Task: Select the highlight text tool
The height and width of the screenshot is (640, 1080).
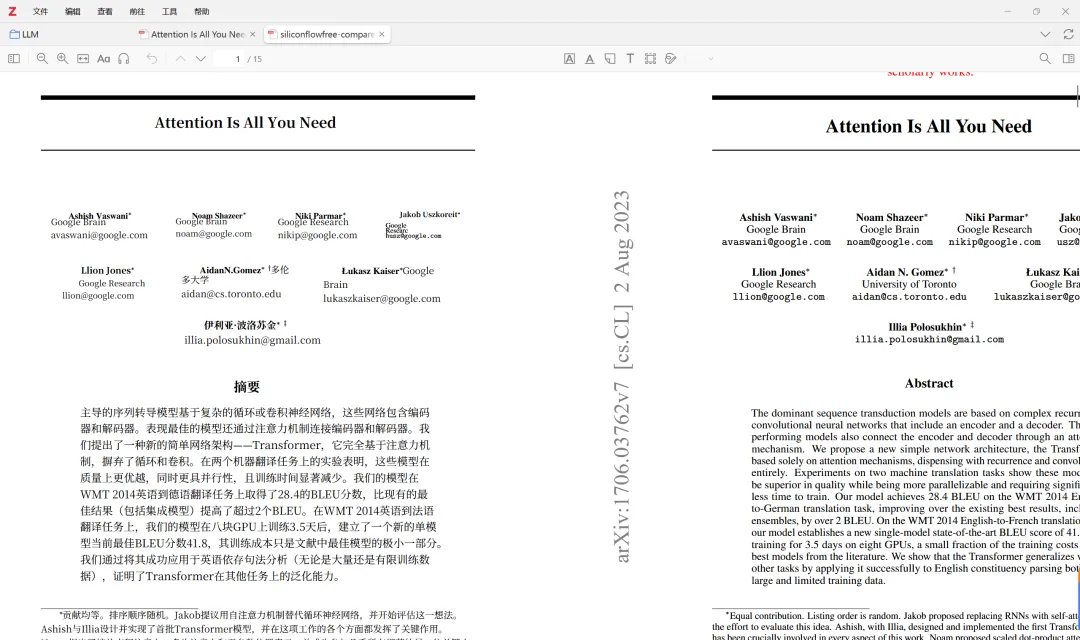Action: [570, 59]
